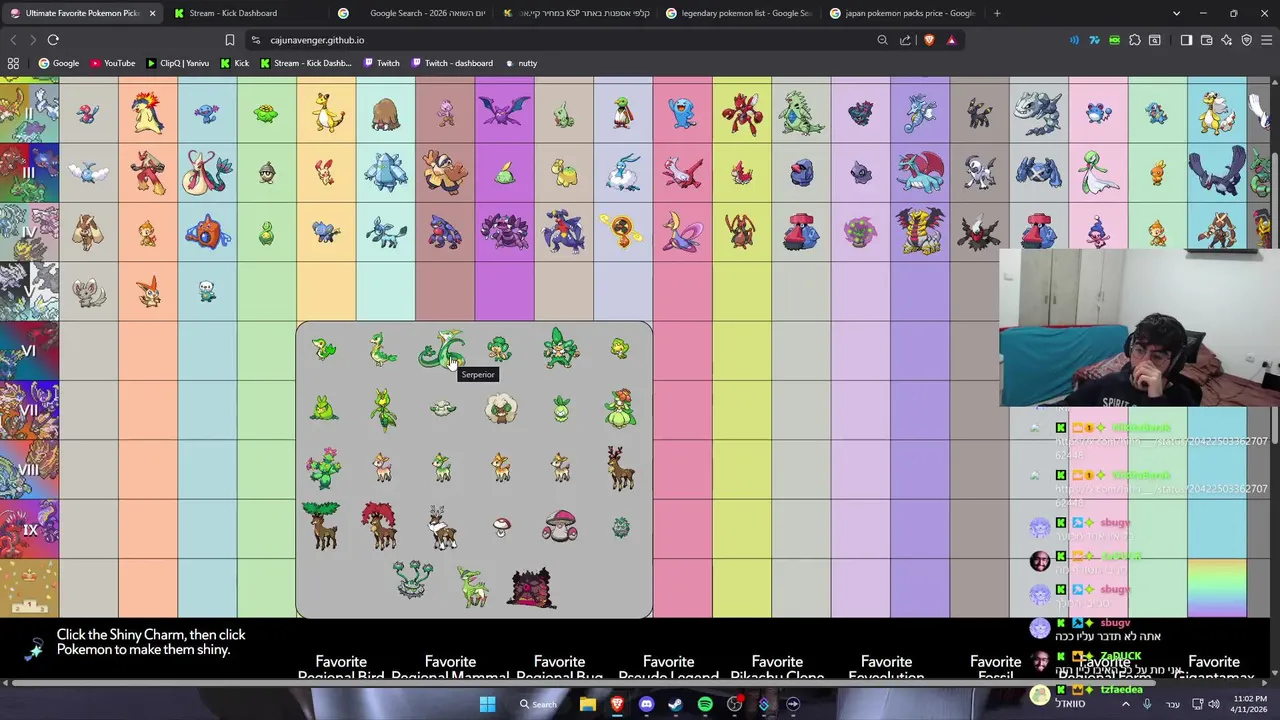
Task: Open Steam from the taskbar
Action: coord(675,704)
